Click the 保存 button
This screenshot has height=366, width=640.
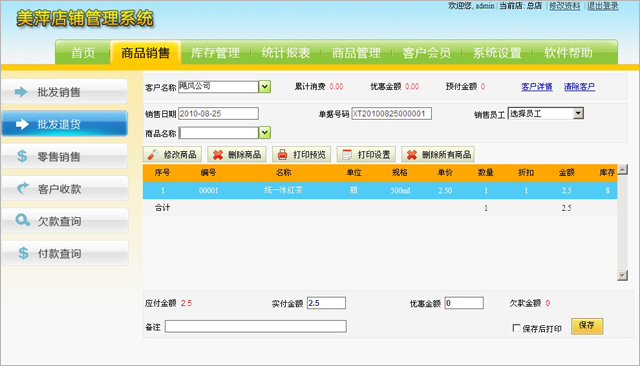click(x=587, y=326)
